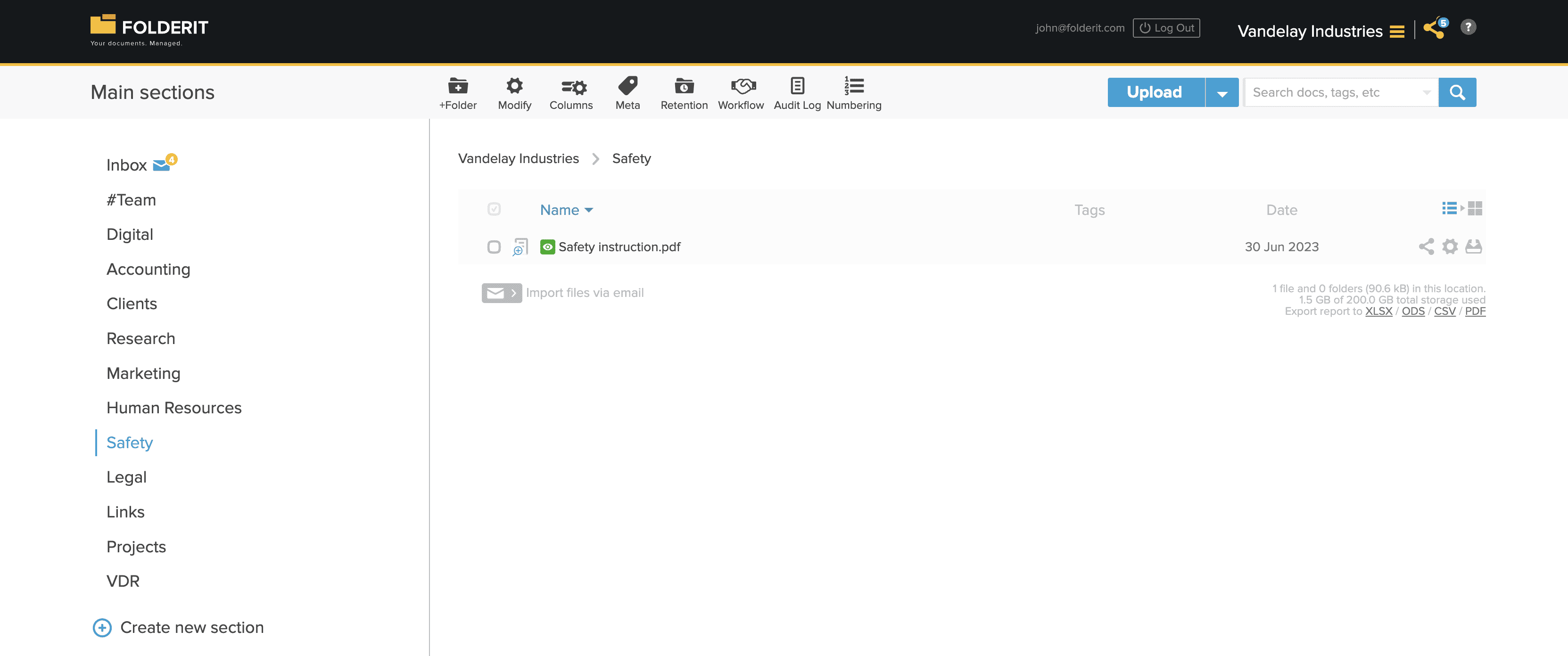Switch to list view
The height and width of the screenshot is (656, 1568).
1449,209
